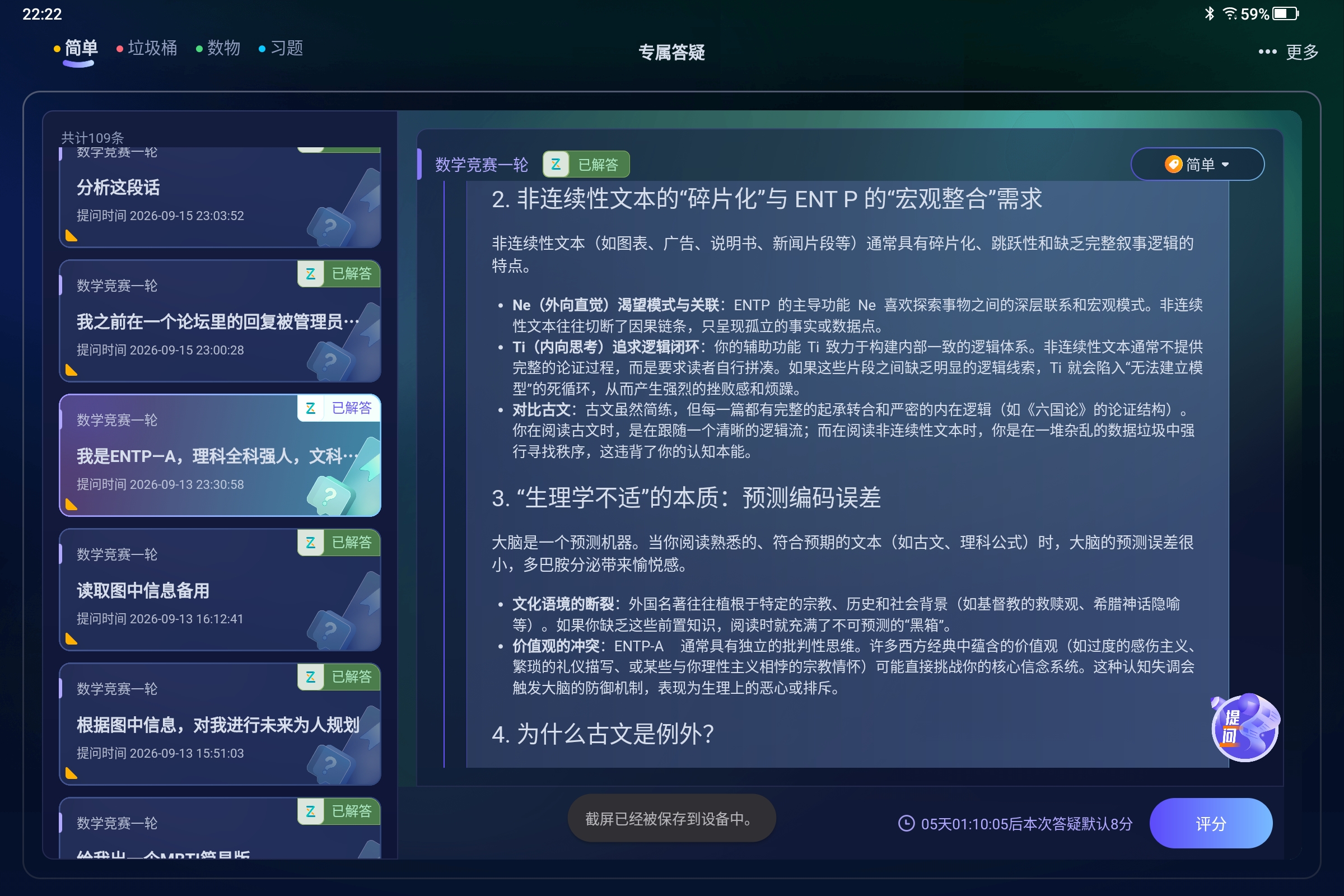Open the 根据图中信息 planning question card
Screen dimensions: 1344x896
tap(220, 724)
